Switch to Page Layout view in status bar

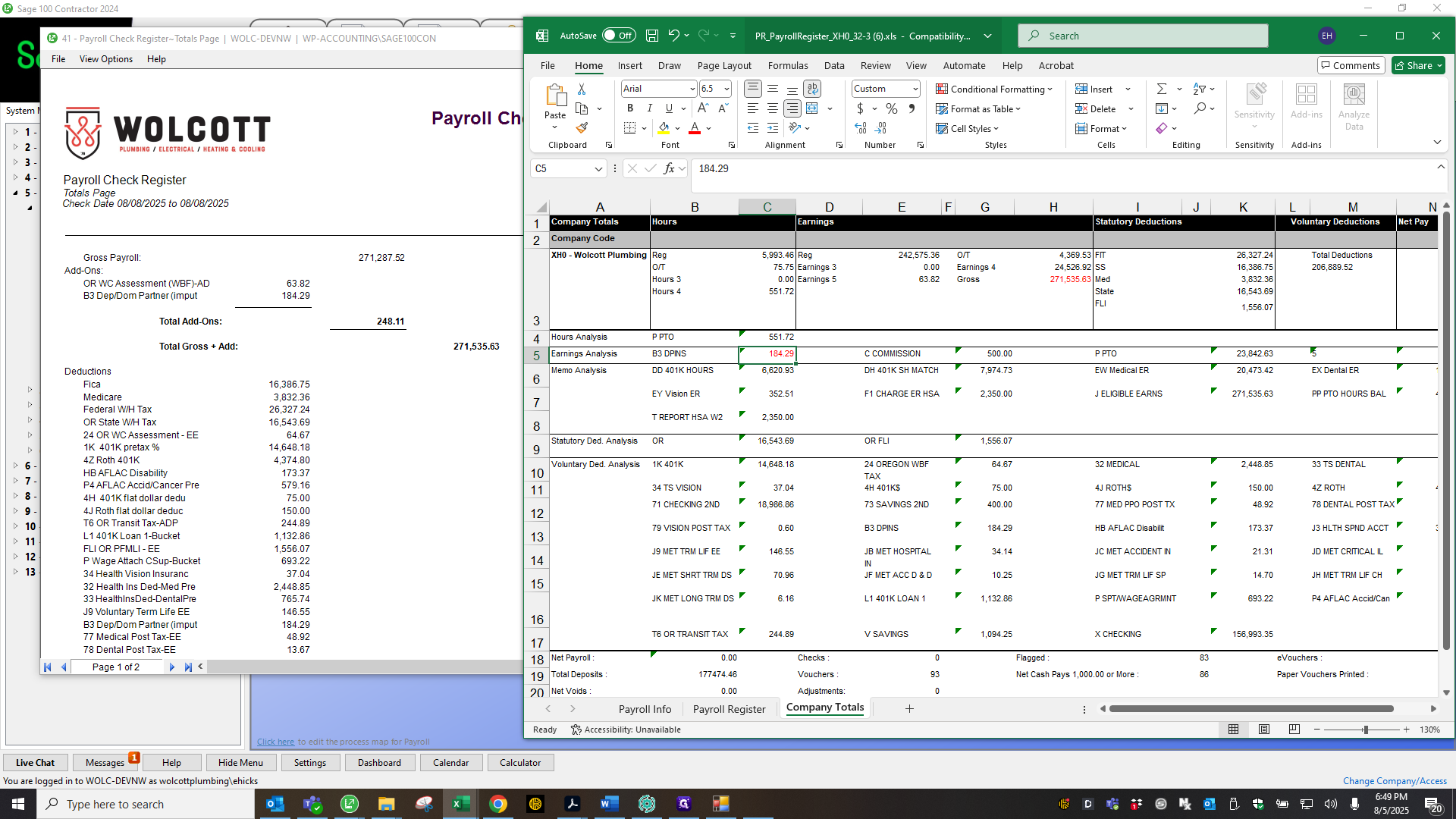[x=1264, y=730]
